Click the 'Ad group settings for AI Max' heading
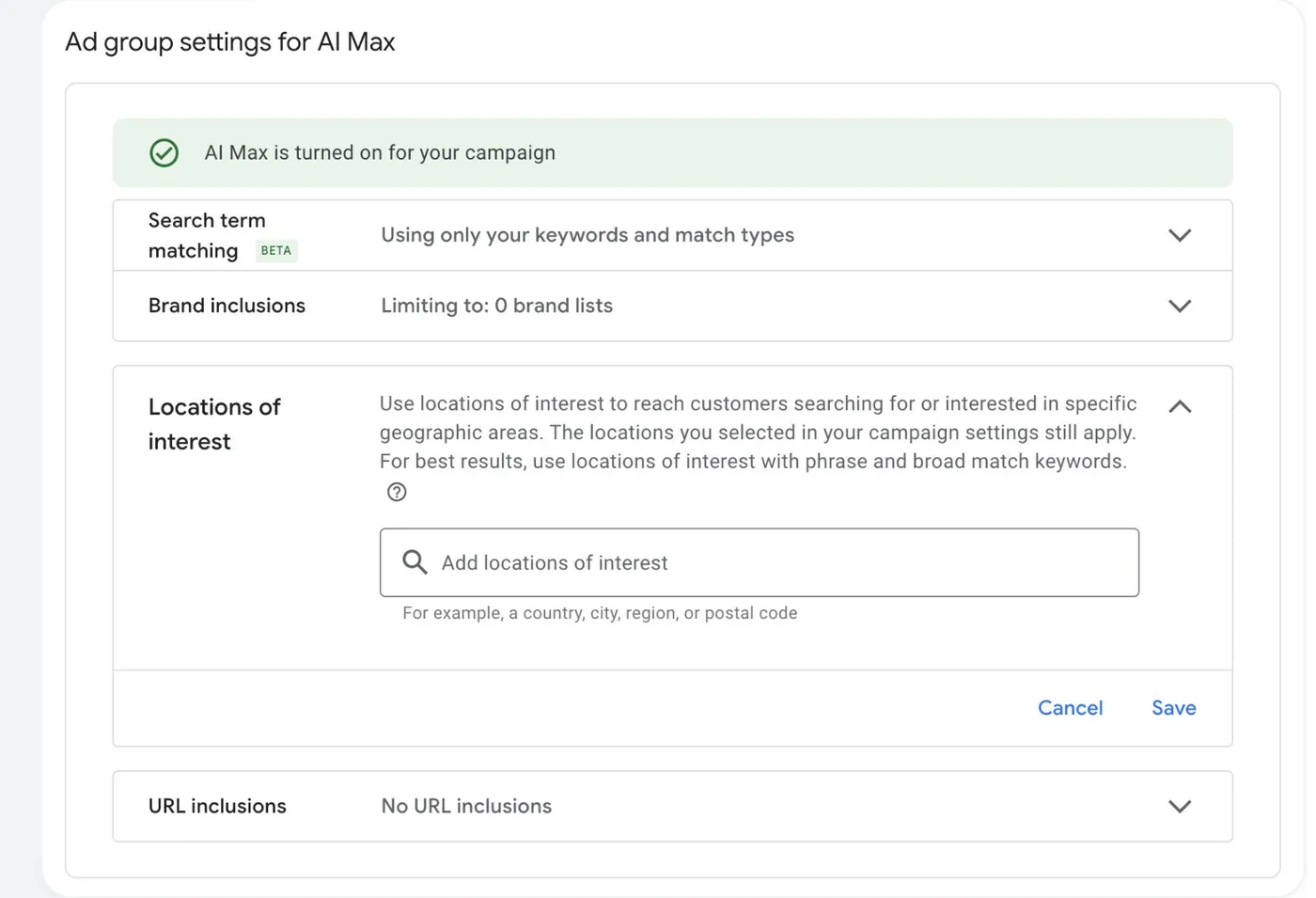This screenshot has width=1316, height=898. [x=230, y=42]
